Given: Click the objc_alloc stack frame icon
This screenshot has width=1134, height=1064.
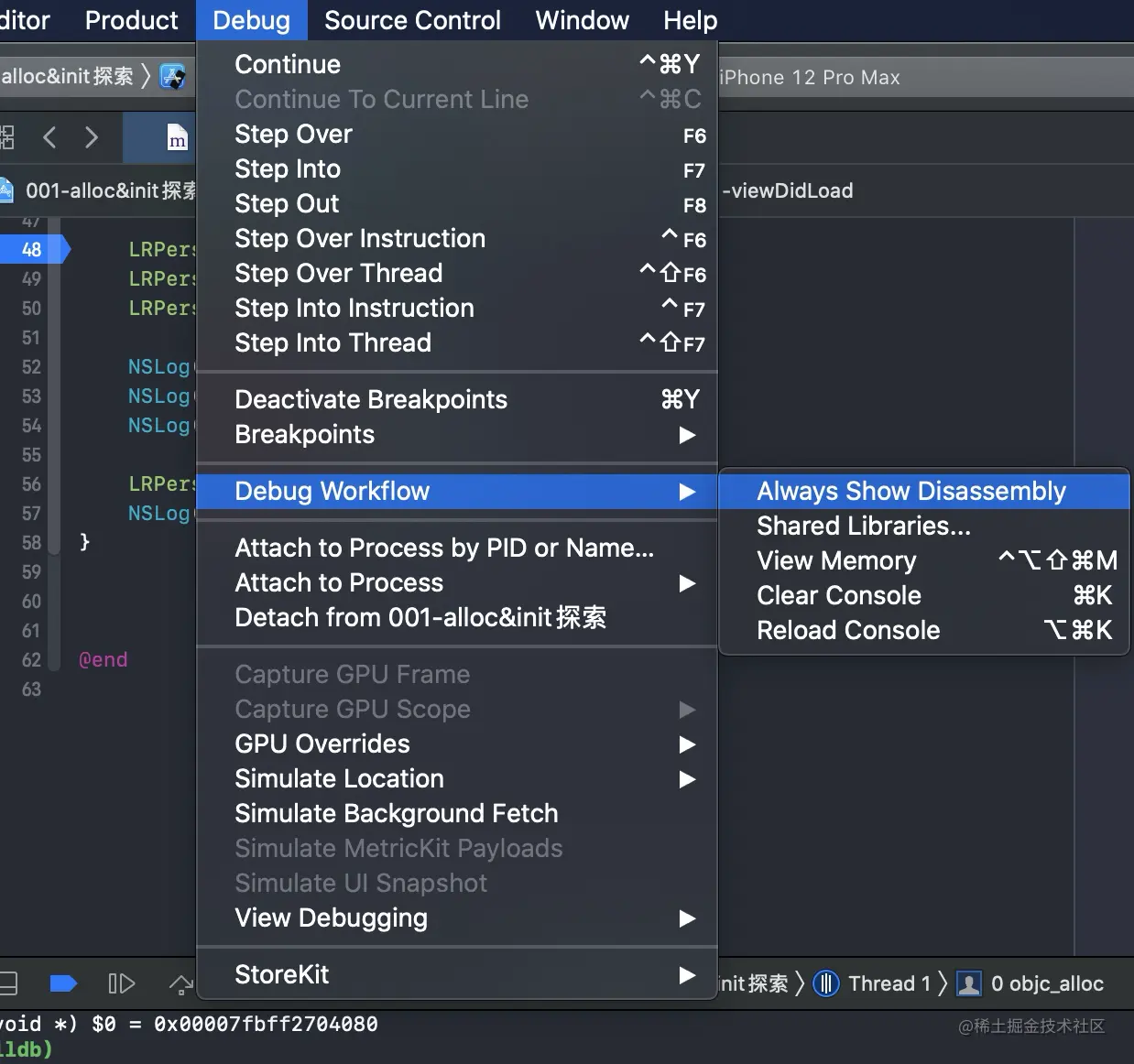Looking at the screenshot, I should tap(968, 983).
